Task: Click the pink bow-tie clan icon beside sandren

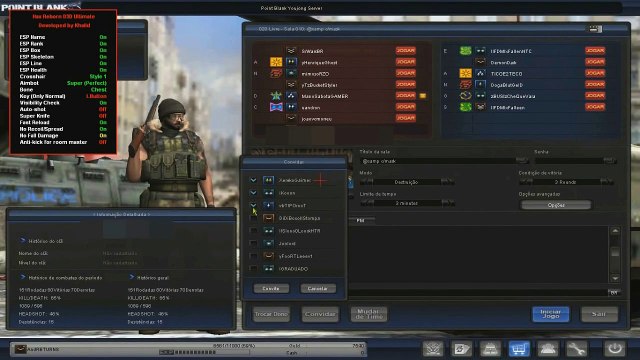Action: [x=276, y=107]
